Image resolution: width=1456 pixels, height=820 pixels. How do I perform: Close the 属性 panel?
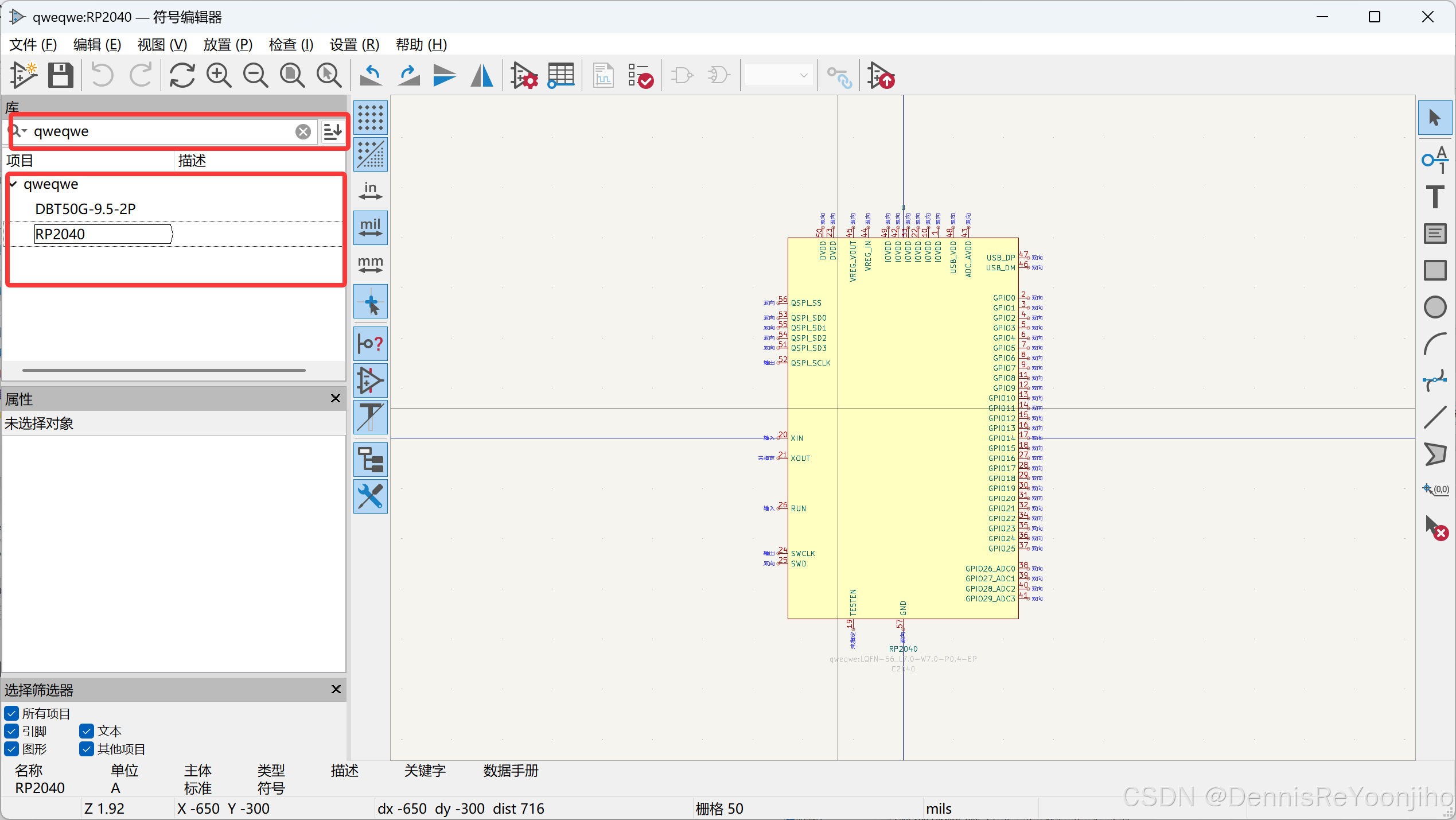pyautogui.click(x=336, y=398)
